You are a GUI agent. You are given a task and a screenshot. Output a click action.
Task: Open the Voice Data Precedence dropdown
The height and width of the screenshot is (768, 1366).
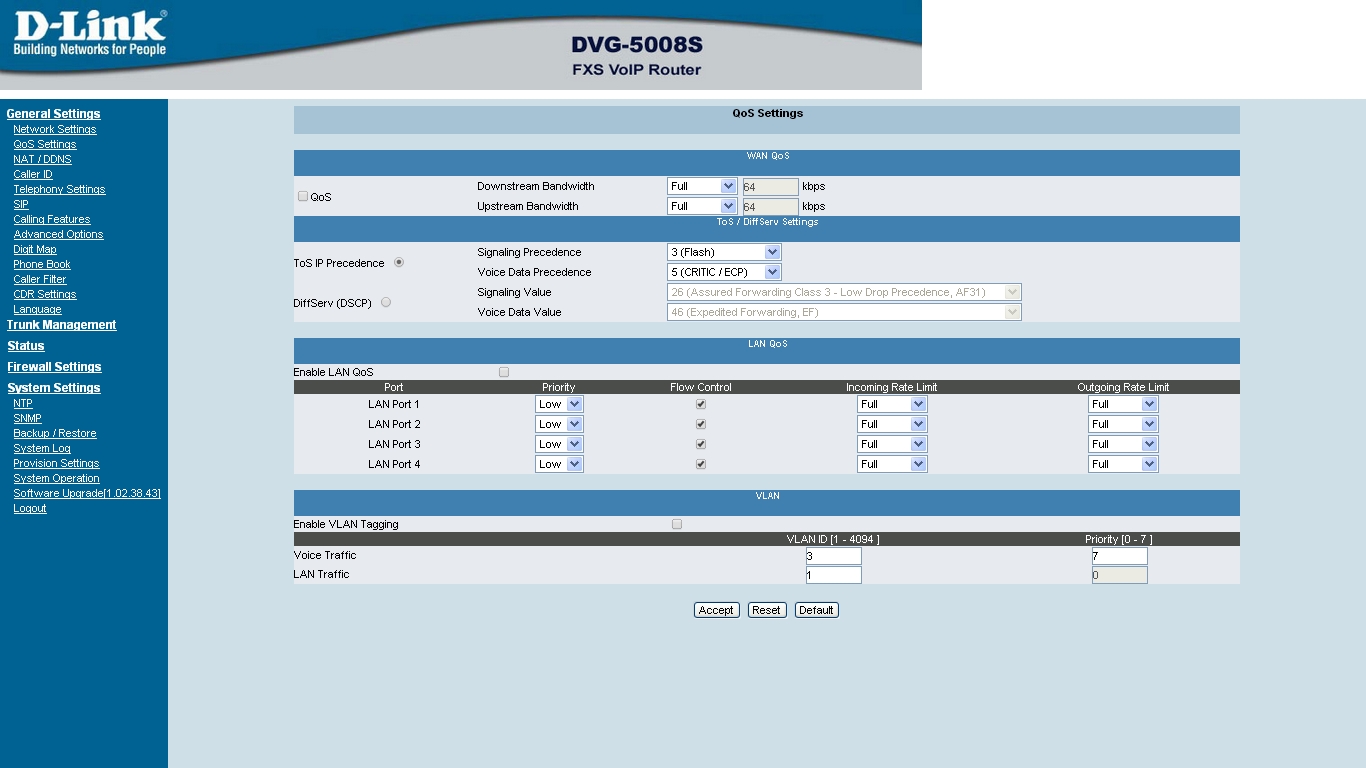tap(723, 272)
